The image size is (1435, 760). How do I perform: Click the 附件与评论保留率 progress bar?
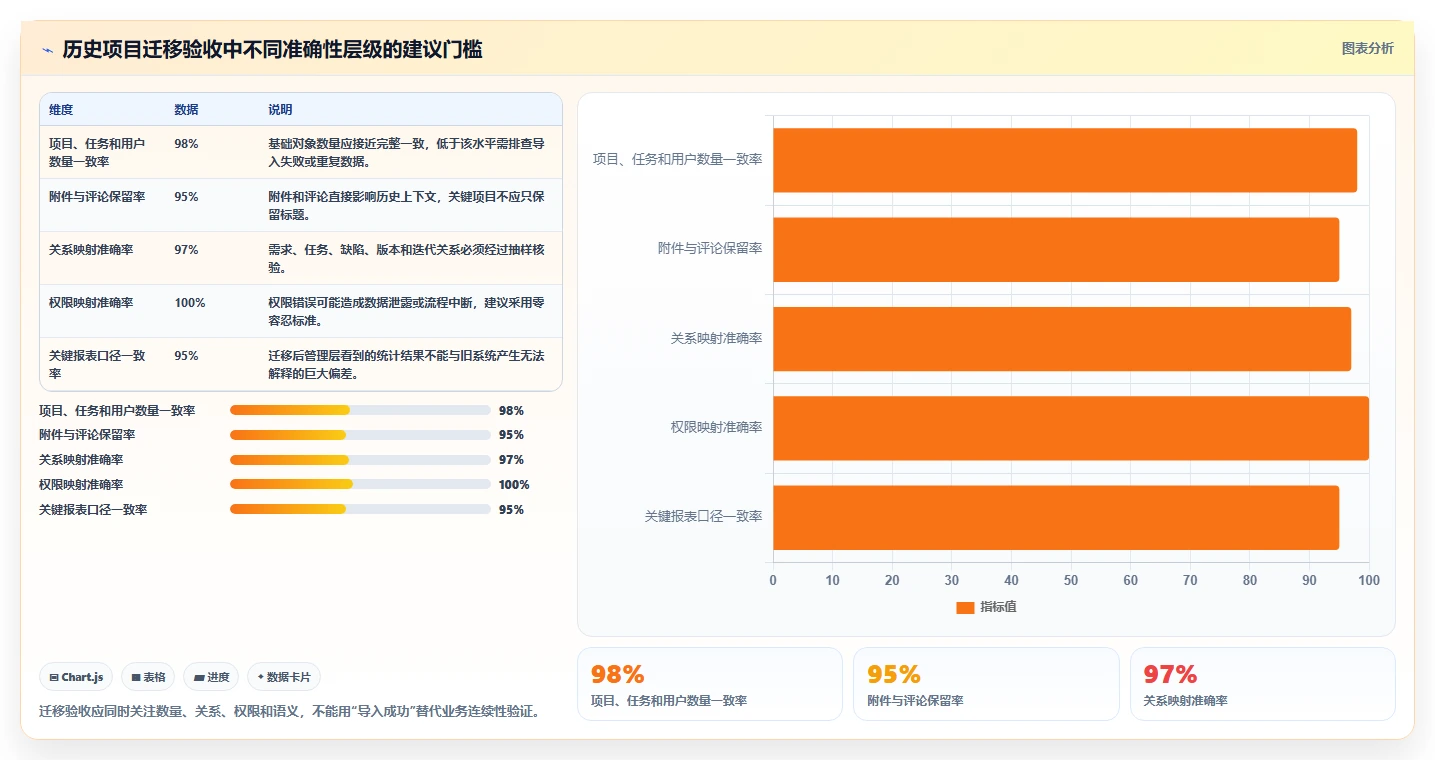(360, 435)
